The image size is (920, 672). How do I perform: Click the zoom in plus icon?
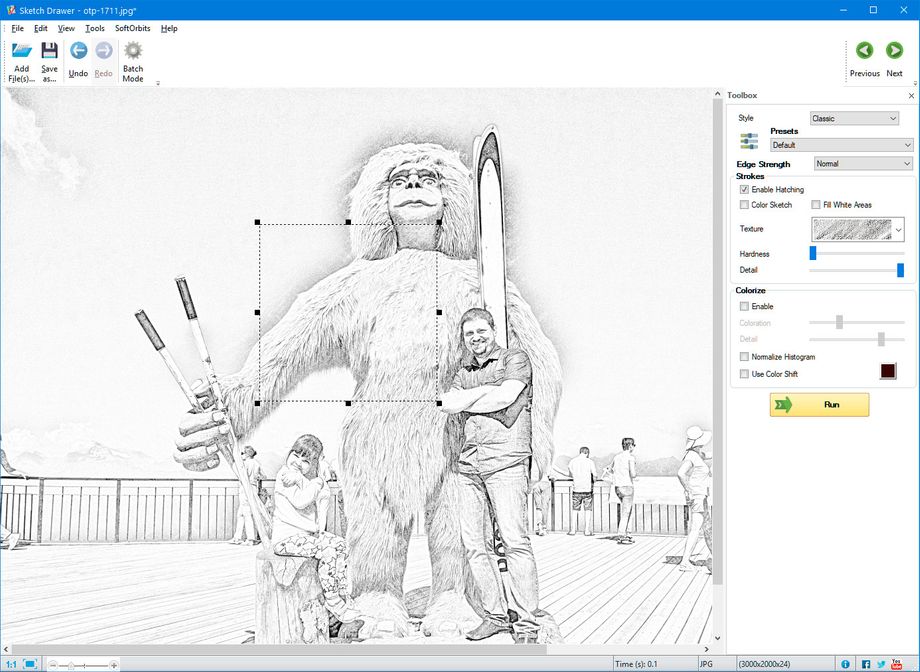[x=114, y=665]
